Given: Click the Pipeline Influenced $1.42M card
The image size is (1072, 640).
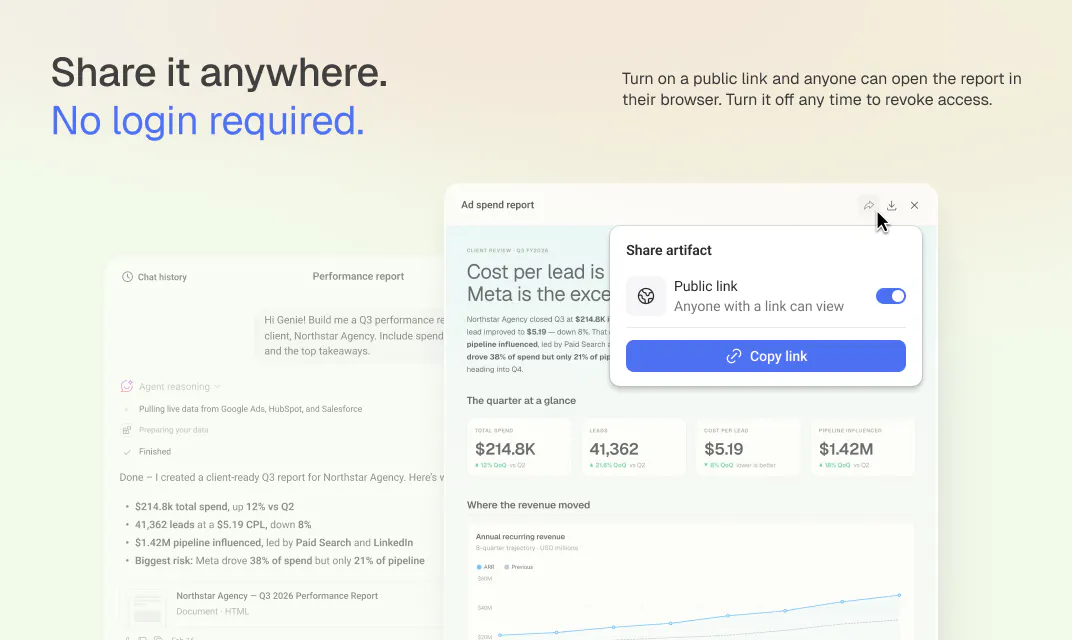Looking at the screenshot, I should coord(863,447).
